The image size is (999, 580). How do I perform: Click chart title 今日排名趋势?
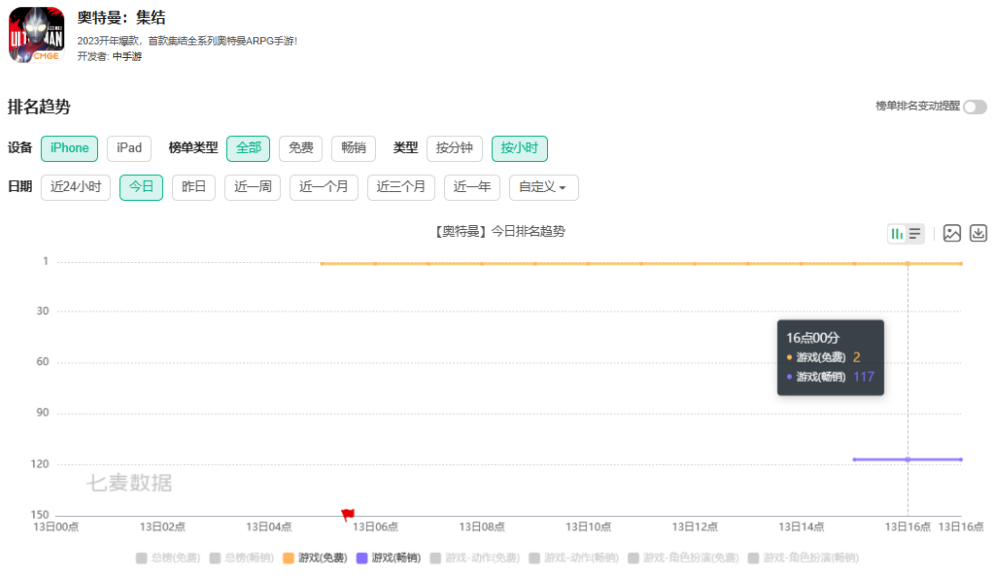tap(501, 231)
